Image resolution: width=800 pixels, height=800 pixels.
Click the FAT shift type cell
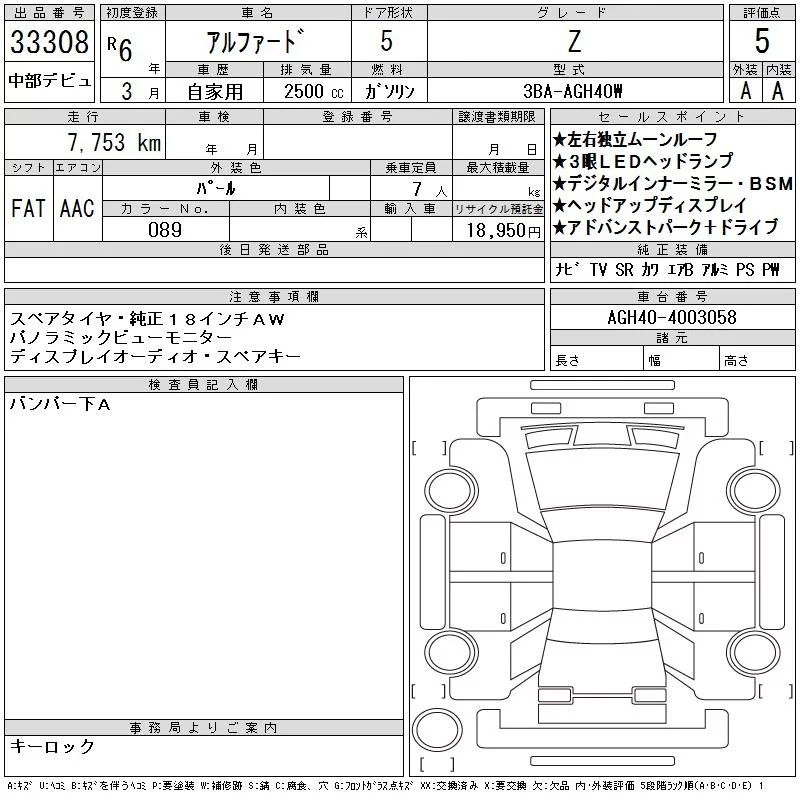click(29, 208)
